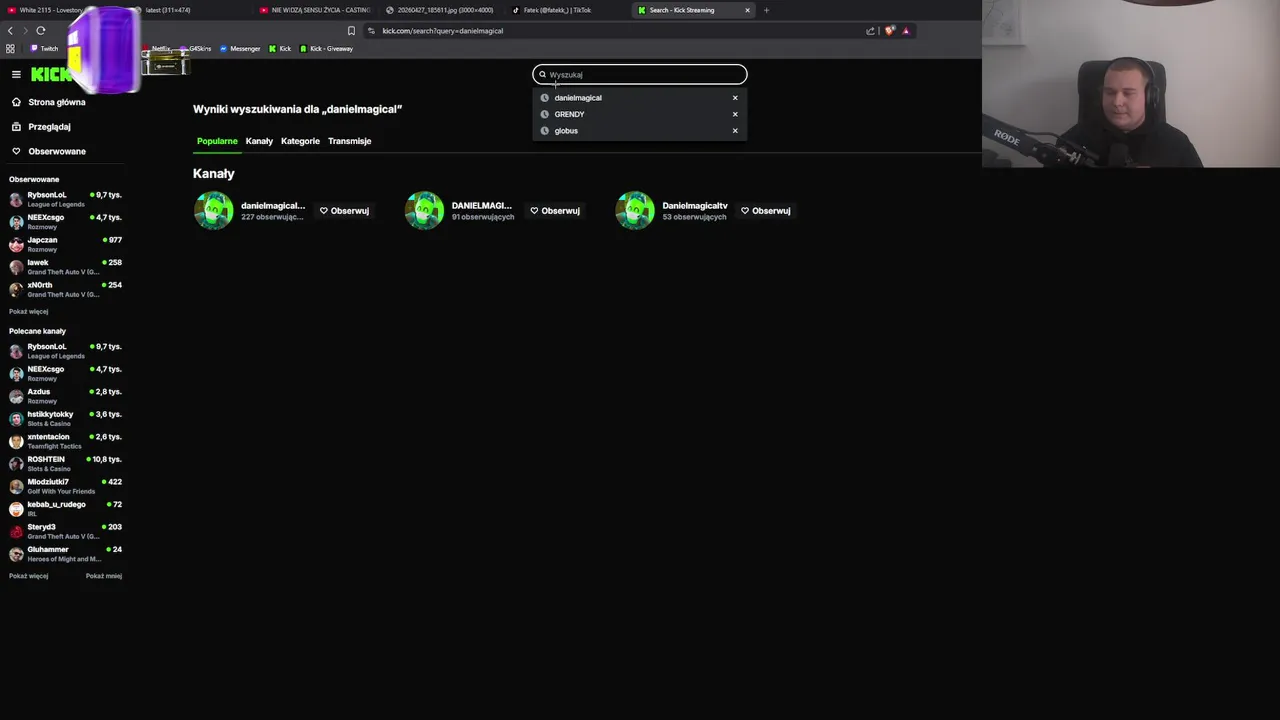Open Danielmagicaltv channel name link
This screenshot has width=1280, height=720.
point(694,206)
